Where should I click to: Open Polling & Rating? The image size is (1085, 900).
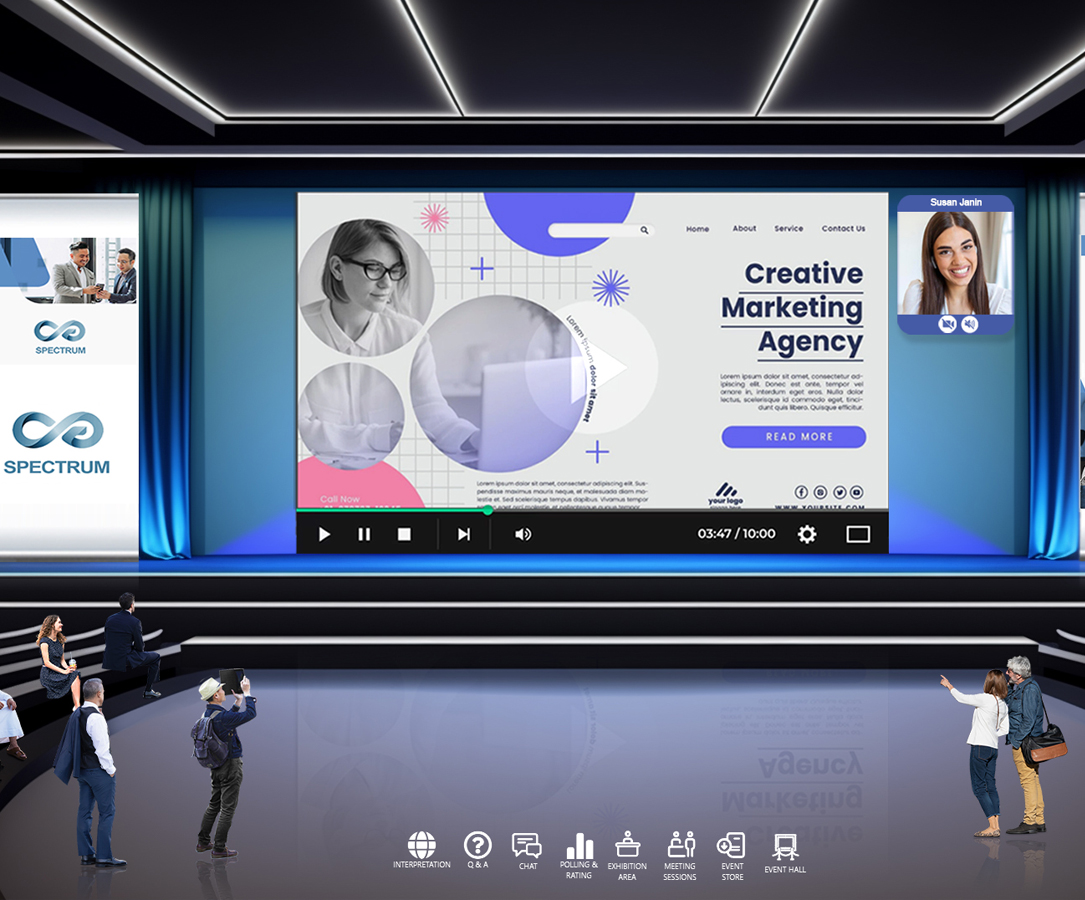coord(579,848)
